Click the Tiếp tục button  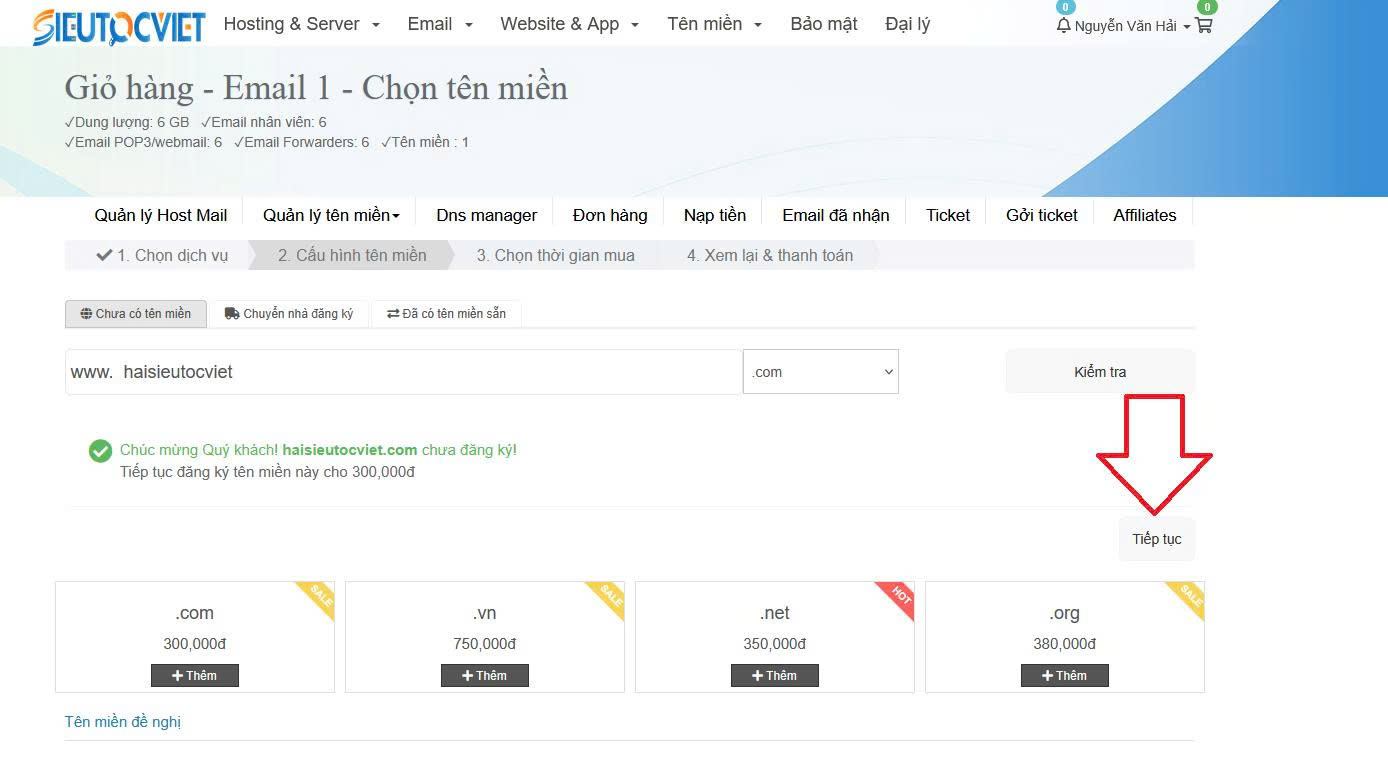click(1157, 539)
